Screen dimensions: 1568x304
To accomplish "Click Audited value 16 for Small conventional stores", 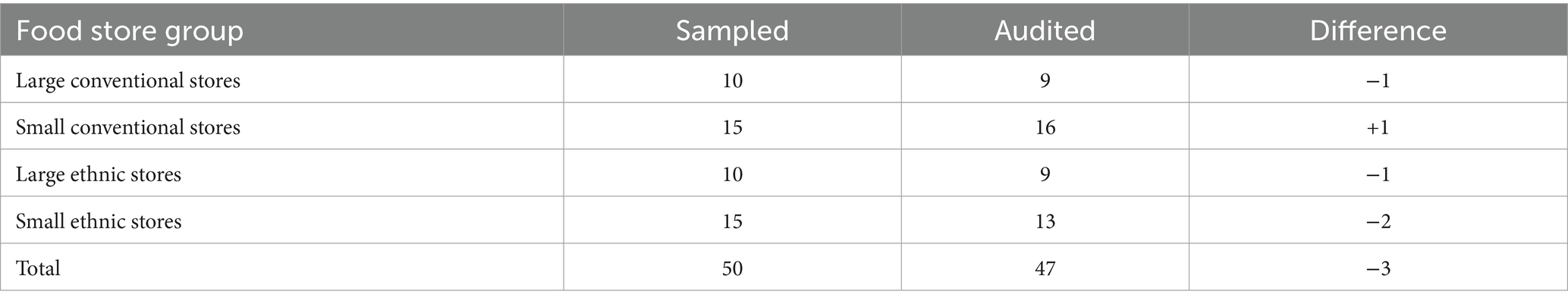I will click(x=1045, y=127).
